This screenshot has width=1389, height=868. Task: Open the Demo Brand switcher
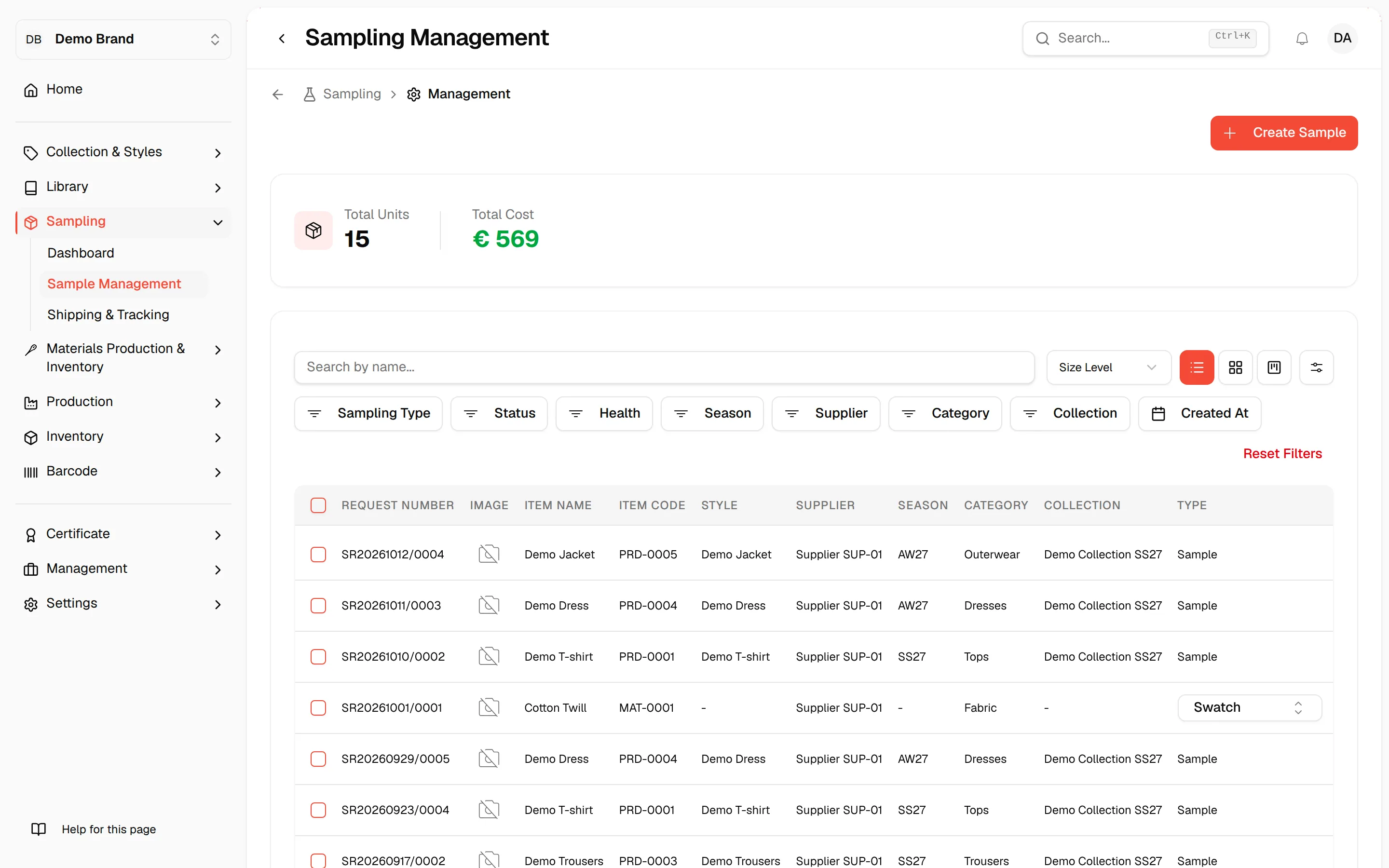pyautogui.click(x=123, y=39)
